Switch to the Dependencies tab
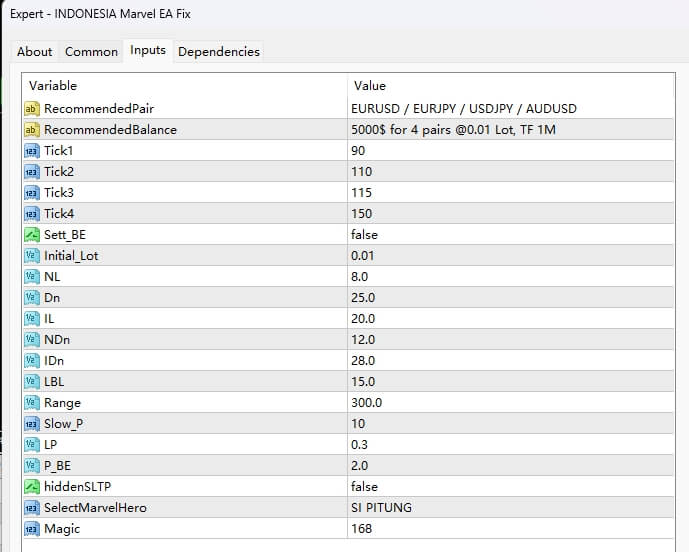This screenshot has width=689, height=552. [219, 52]
